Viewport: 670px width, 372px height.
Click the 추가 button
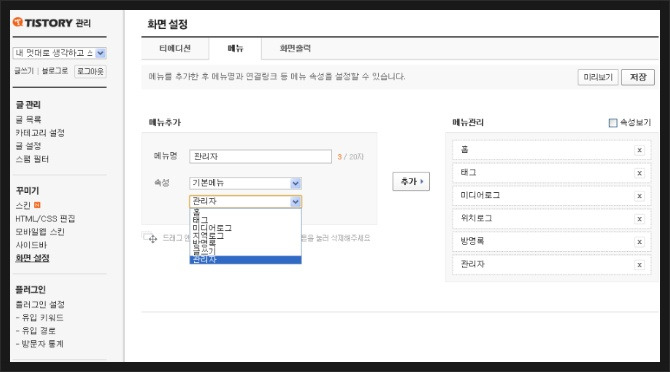(411, 182)
